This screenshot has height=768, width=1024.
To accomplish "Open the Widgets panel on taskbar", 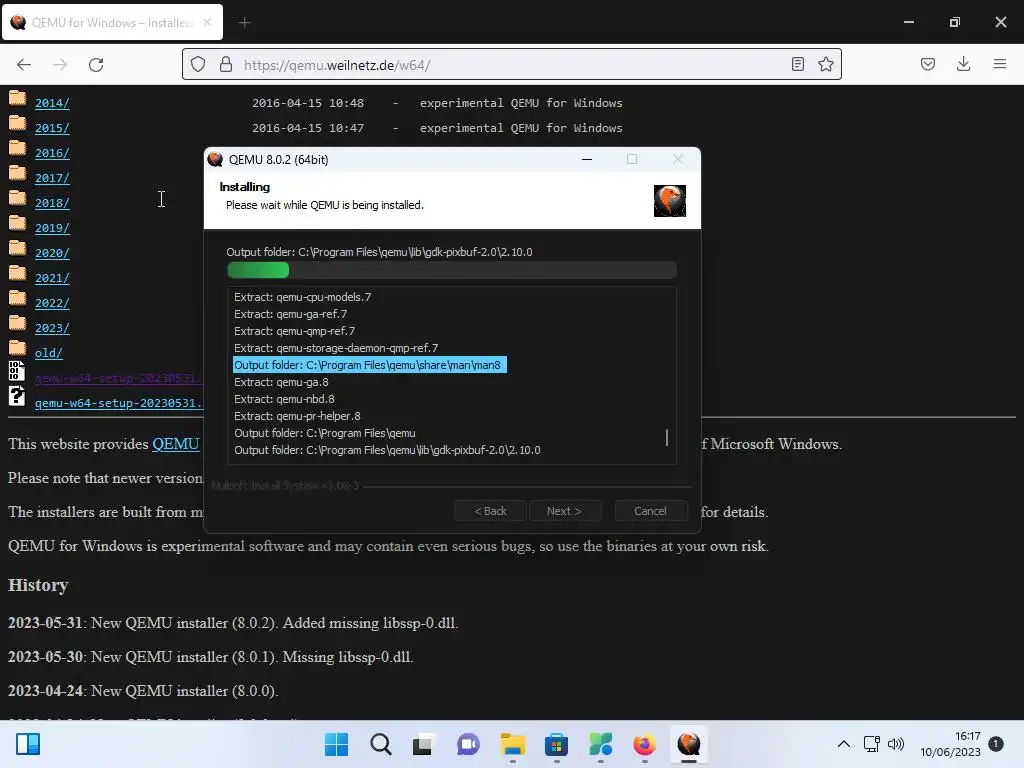I will click(28, 744).
